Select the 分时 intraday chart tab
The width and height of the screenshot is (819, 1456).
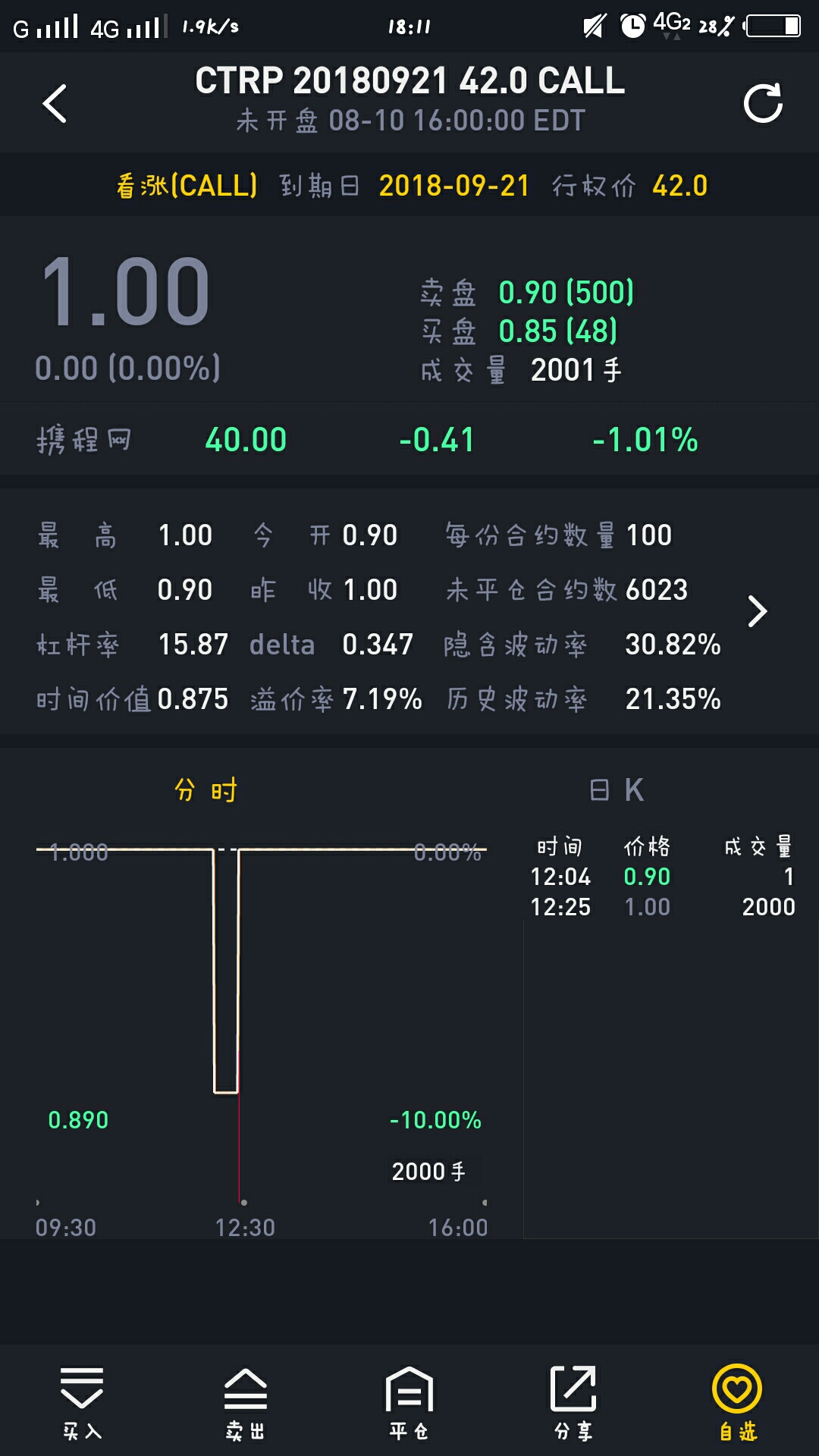(x=206, y=790)
